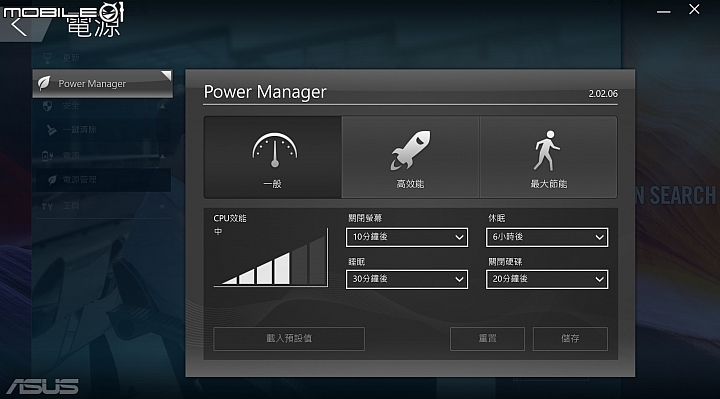720x399 pixels.
Task: Click the 儲存 button
Action: point(570,339)
